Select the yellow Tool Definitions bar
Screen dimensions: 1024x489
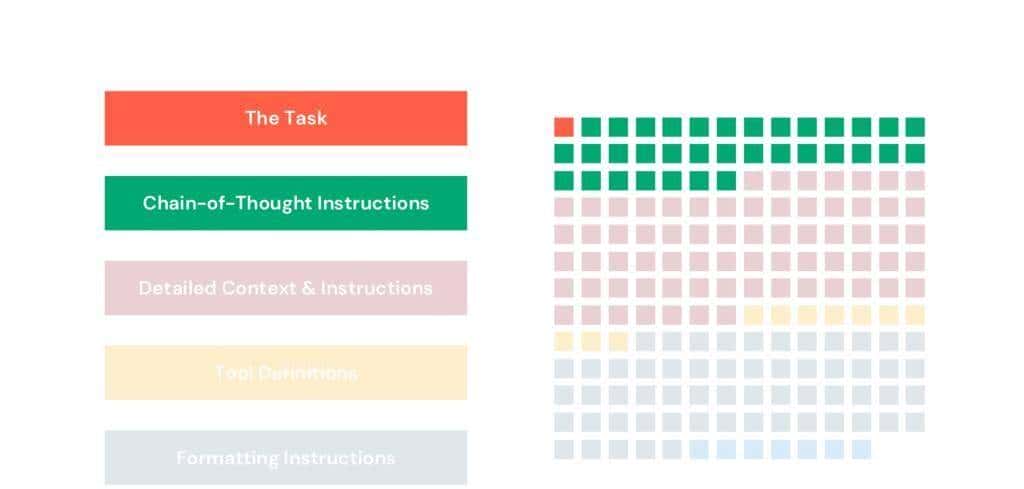[285, 373]
